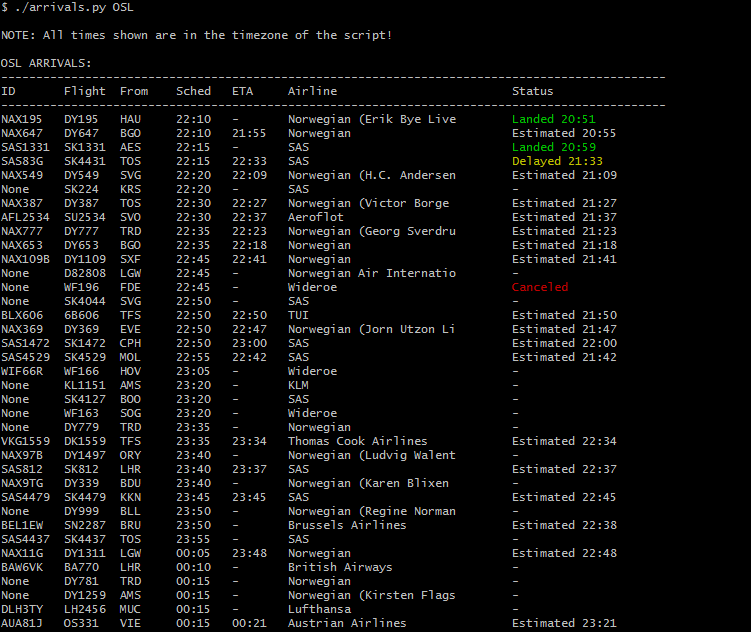Select the green 'Landed 20:59' status
The height and width of the screenshot is (632, 751).
[554, 147]
